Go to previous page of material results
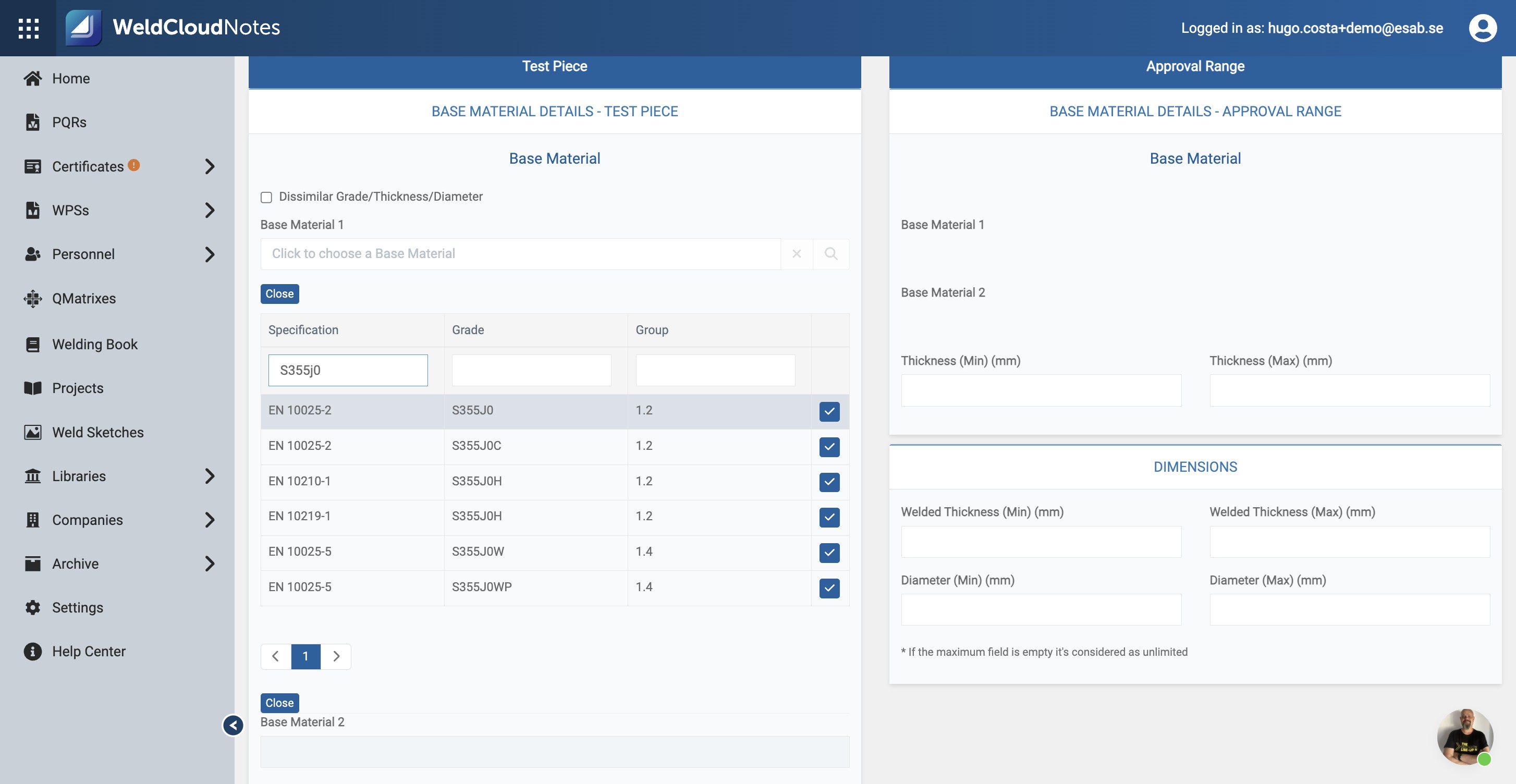Image resolution: width=1516 pixels, height=784 pixels. [x=275, y=656]
